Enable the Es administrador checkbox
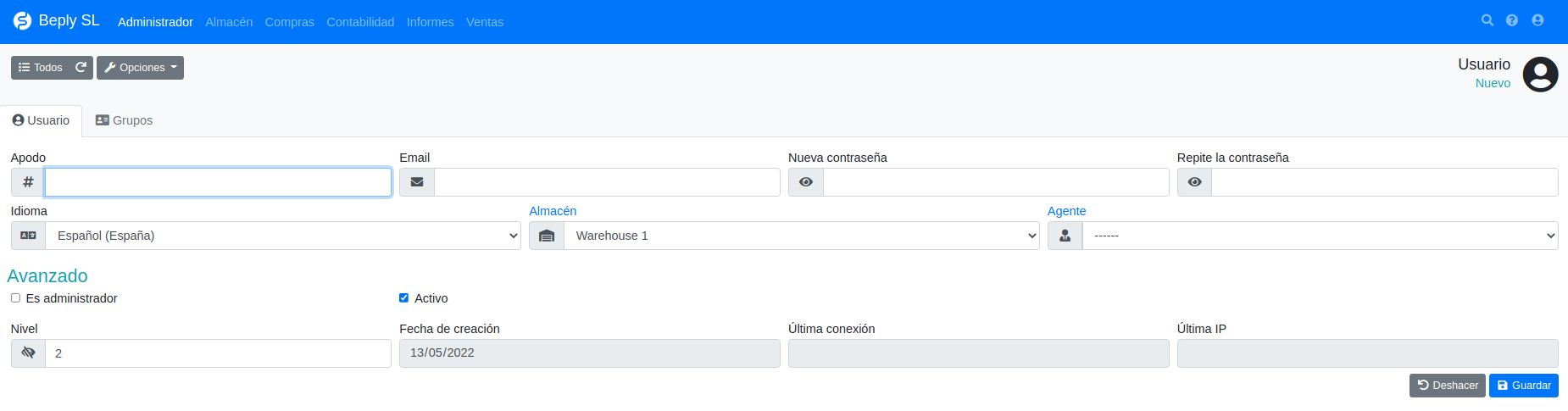The image size is (1568, 411). [15, 298]
